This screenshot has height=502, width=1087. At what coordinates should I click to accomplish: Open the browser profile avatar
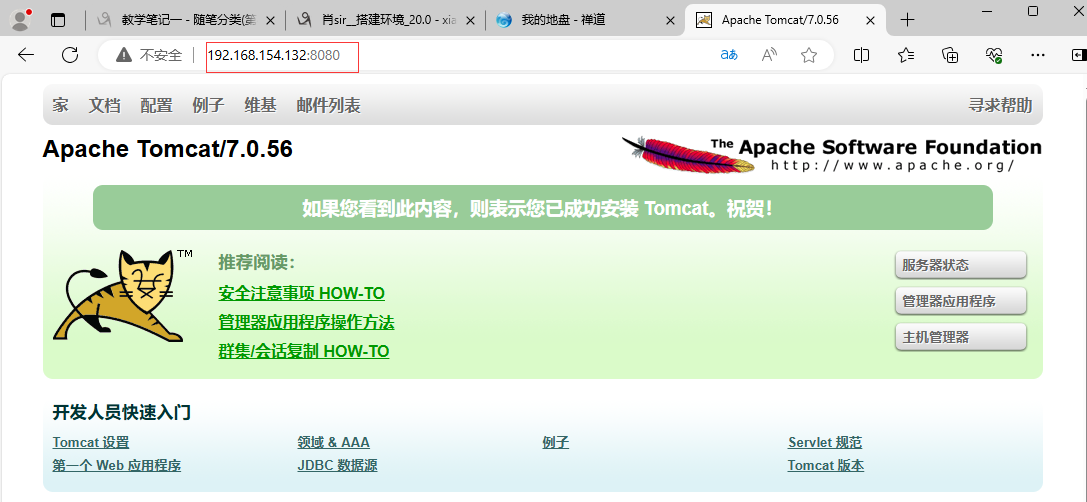tap(21, 19)
